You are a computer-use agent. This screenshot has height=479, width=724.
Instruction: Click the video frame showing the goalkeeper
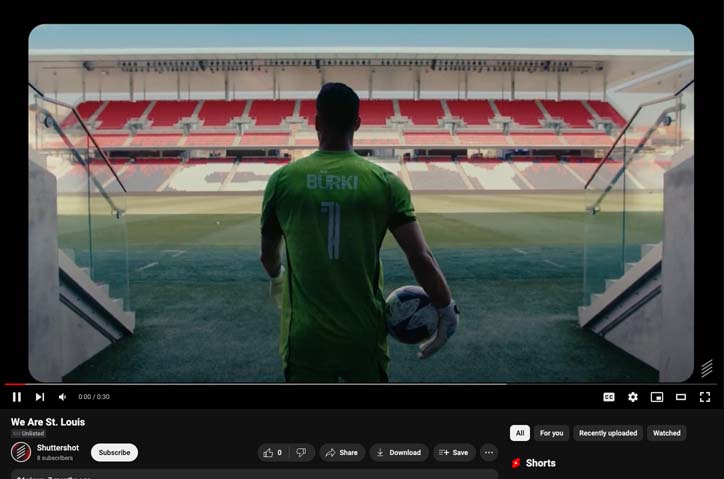click(x=361, y=203)
